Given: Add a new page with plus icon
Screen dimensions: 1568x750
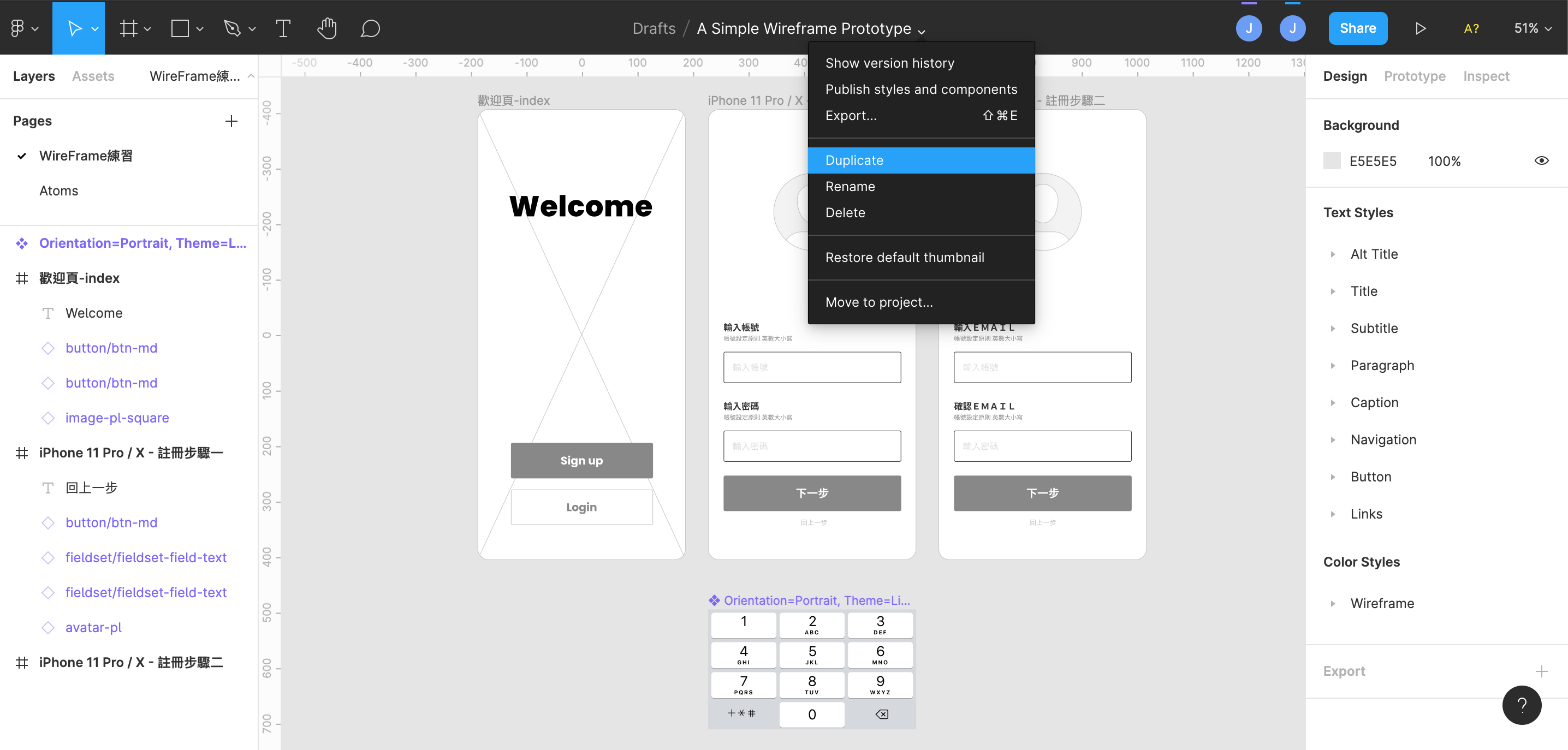Looking at the screenshot, I should [231, 121].
